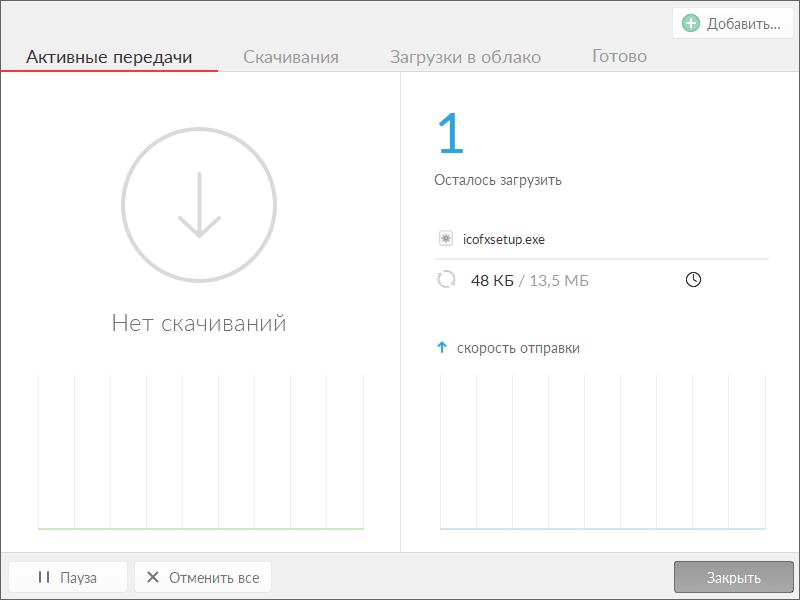Select the Готово tab
Viewport: 800px width, 600px height.
(x=619, y=57)
